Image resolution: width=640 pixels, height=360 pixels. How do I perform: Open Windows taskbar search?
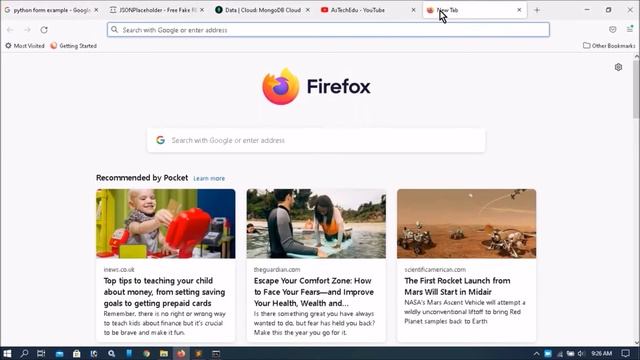point(24,353)
